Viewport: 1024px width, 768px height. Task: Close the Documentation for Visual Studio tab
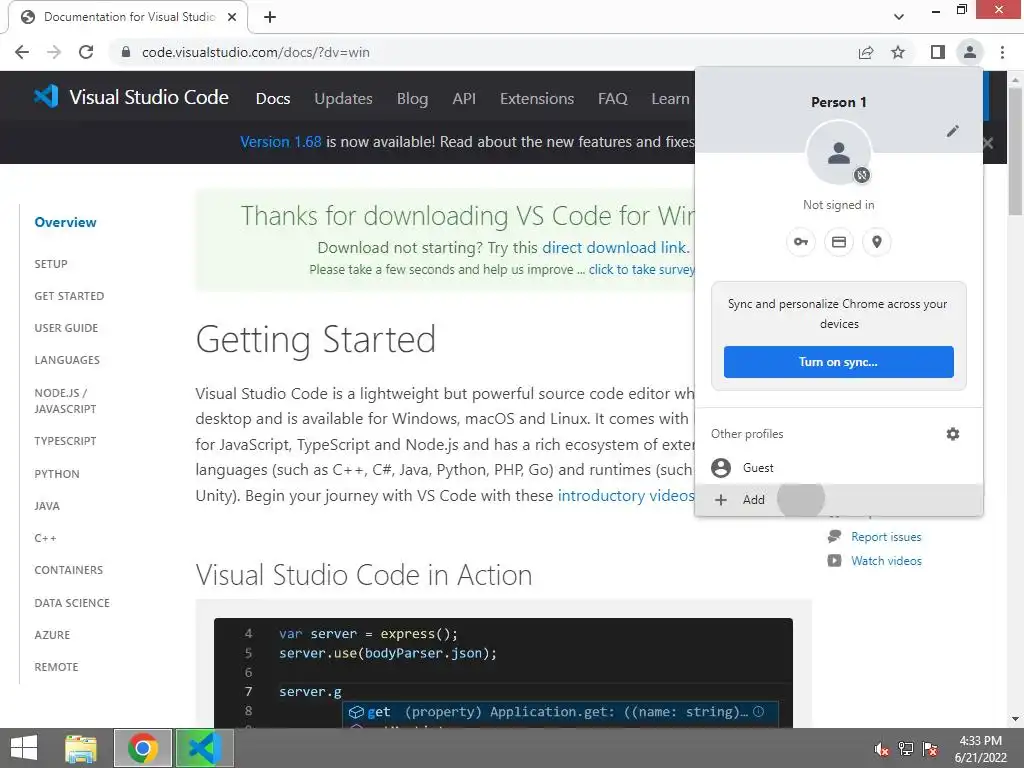(x=232, y=17)
